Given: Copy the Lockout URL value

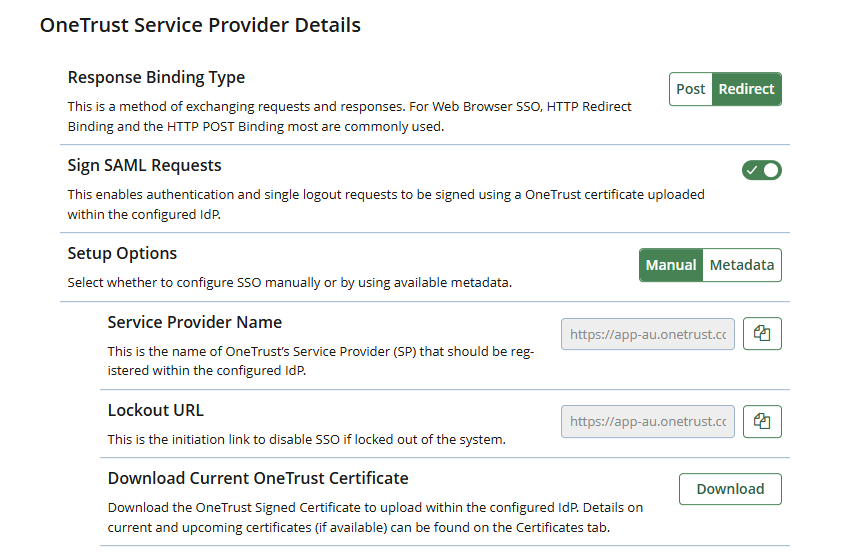Looking at the screenshot, I should coord(762,421).
